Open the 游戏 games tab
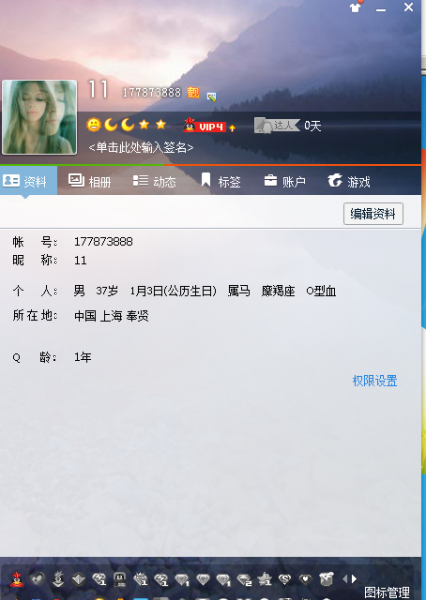Screen dimensions: 426x600 (349, 181)
